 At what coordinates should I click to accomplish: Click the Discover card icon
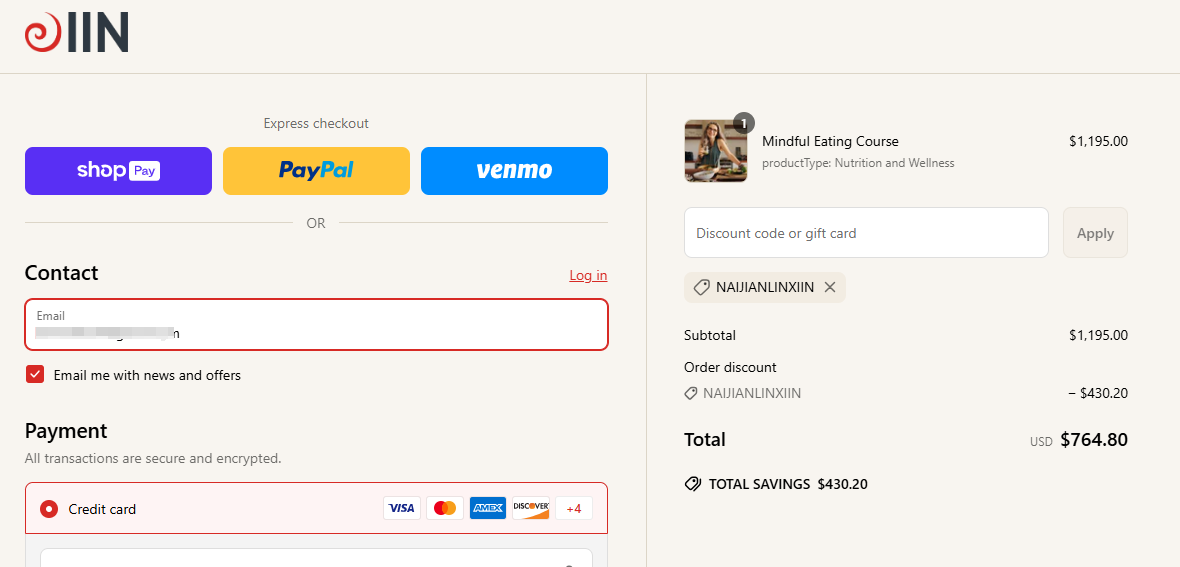[x=531, y=508]
